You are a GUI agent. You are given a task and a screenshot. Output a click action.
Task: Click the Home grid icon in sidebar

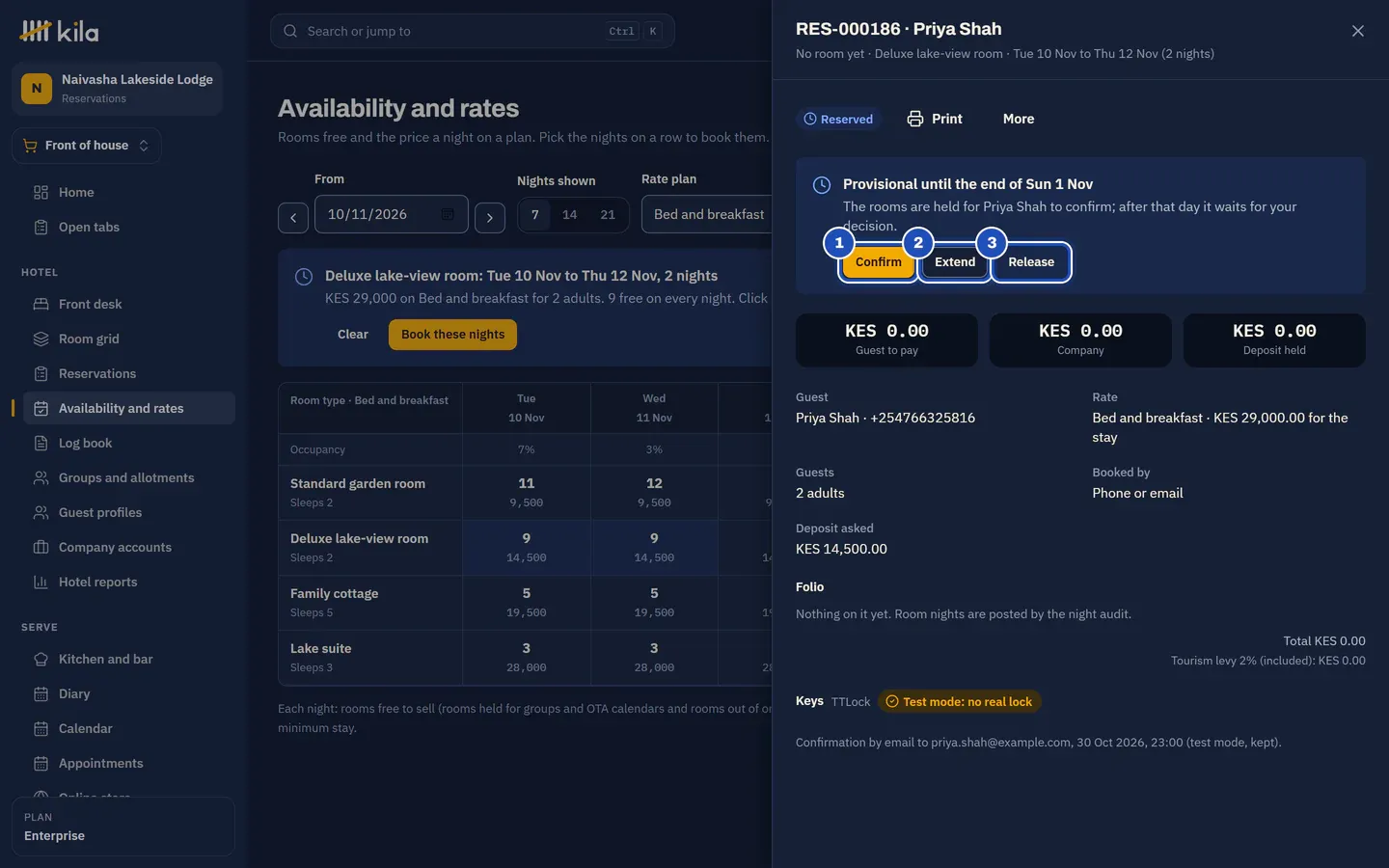[x=41, y=192]
